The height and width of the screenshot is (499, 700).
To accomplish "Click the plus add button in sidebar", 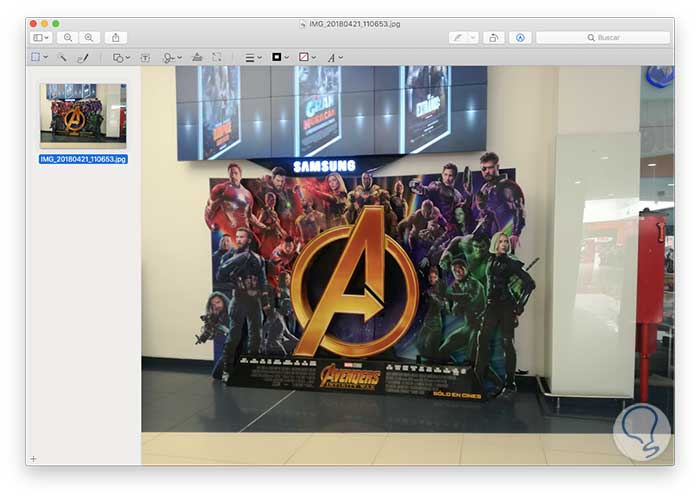I will [33, 458].
